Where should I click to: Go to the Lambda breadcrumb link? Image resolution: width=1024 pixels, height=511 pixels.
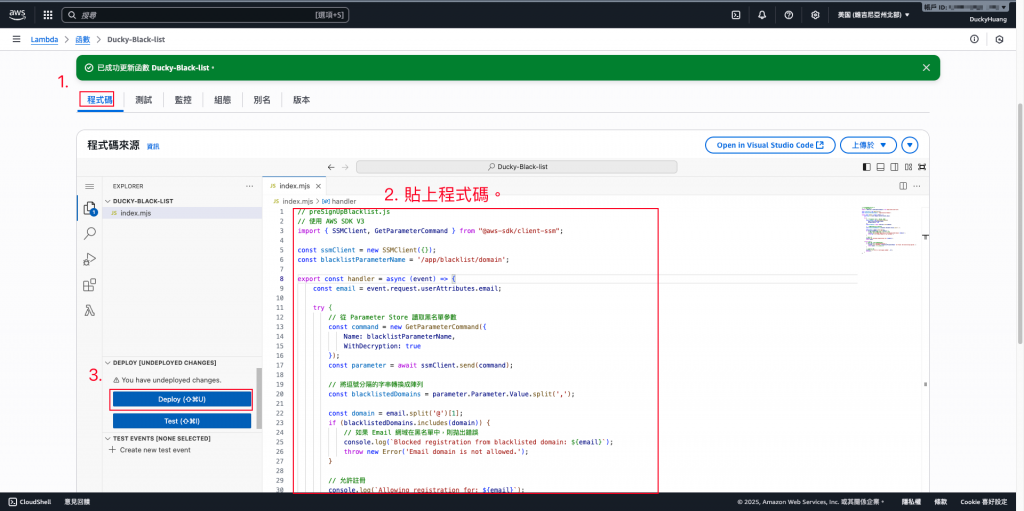click(44, 39)
